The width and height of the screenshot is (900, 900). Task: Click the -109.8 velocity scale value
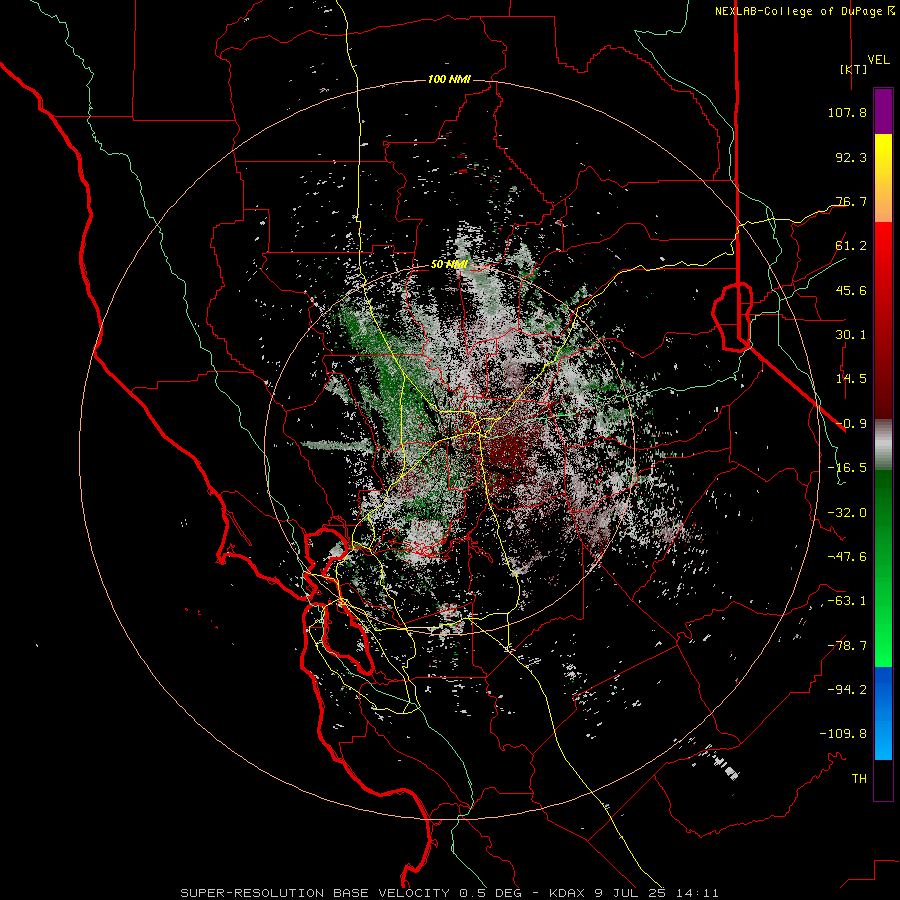coord(843,734)
